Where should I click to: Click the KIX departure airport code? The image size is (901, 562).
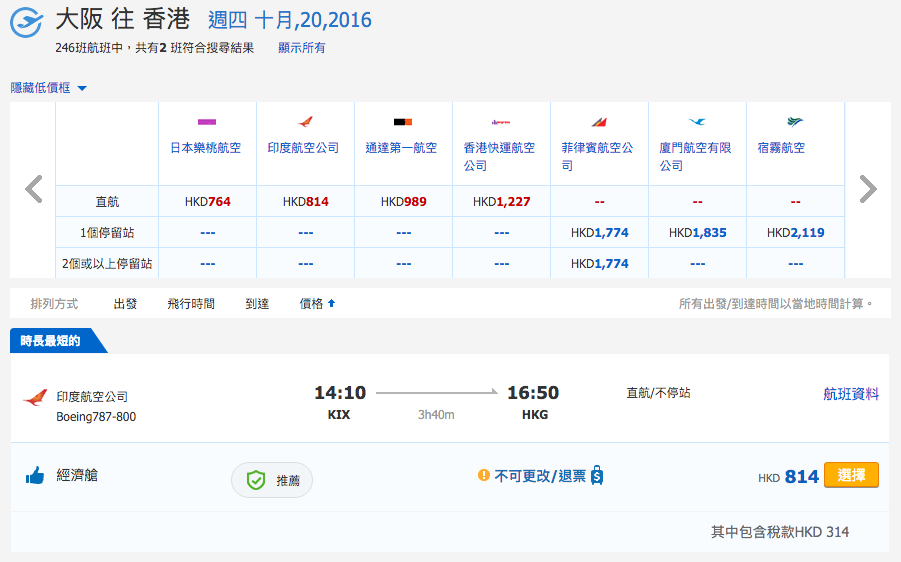[339, 415]
